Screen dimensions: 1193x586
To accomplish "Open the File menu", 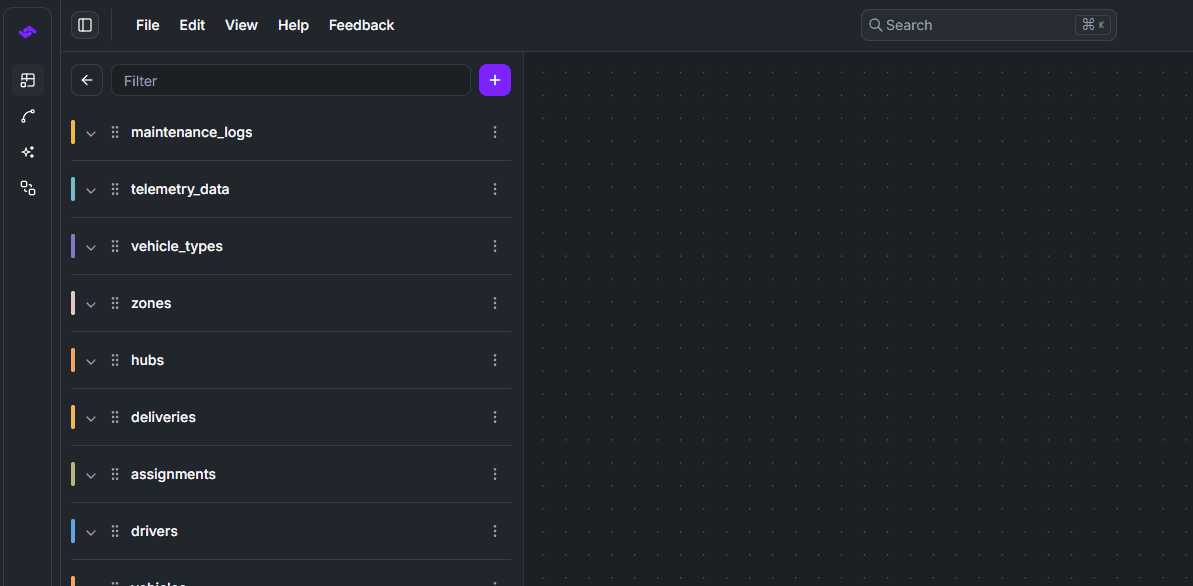I will click(147, 25).
